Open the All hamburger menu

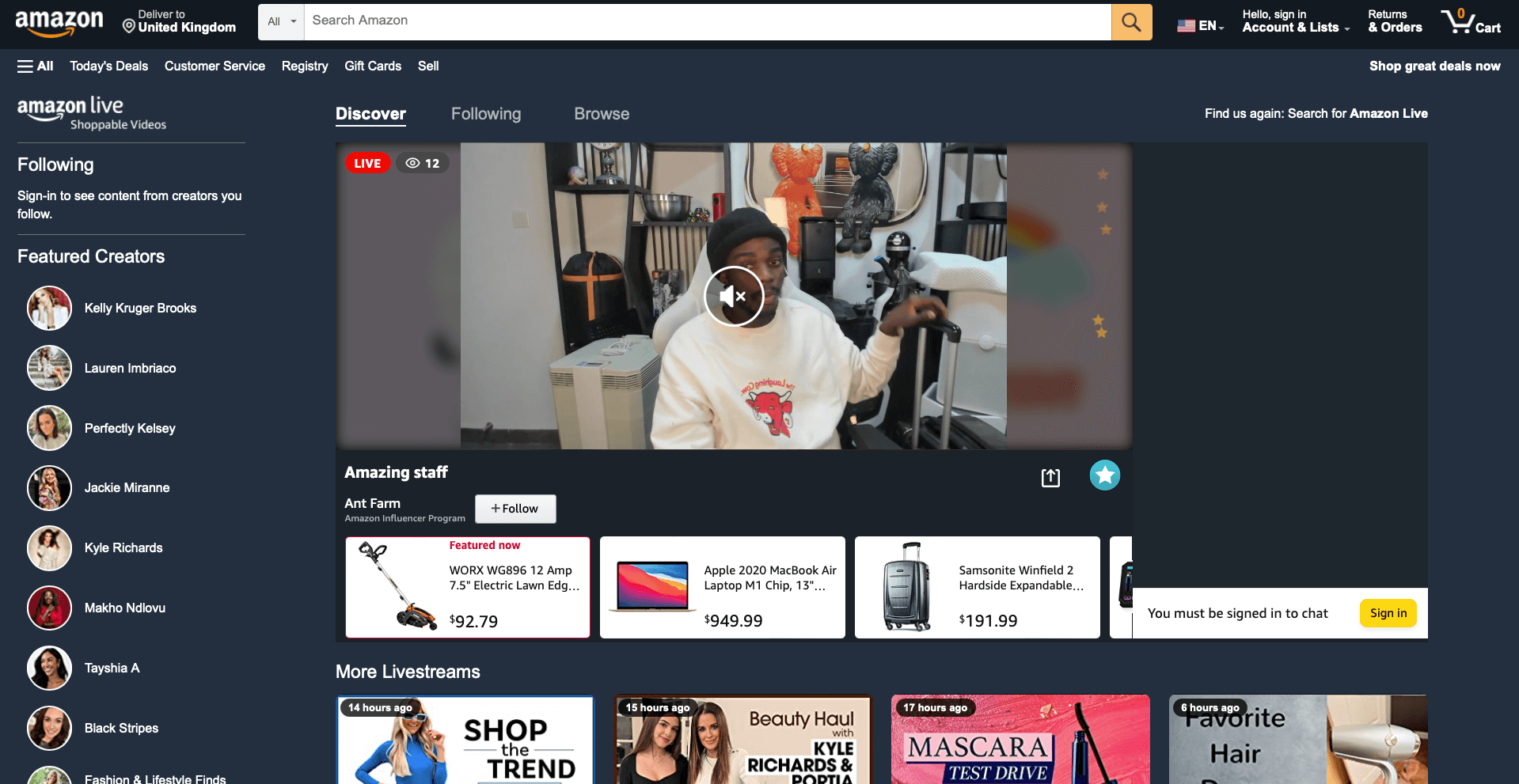click(x=35, y=66)
